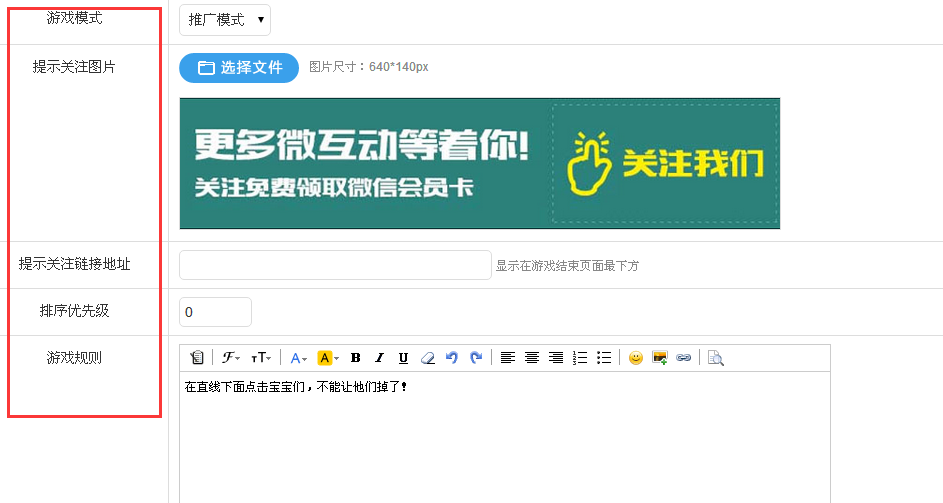943x503 pixels.
Task: Toggle underline formatting in editor
Action: point(403,358)
